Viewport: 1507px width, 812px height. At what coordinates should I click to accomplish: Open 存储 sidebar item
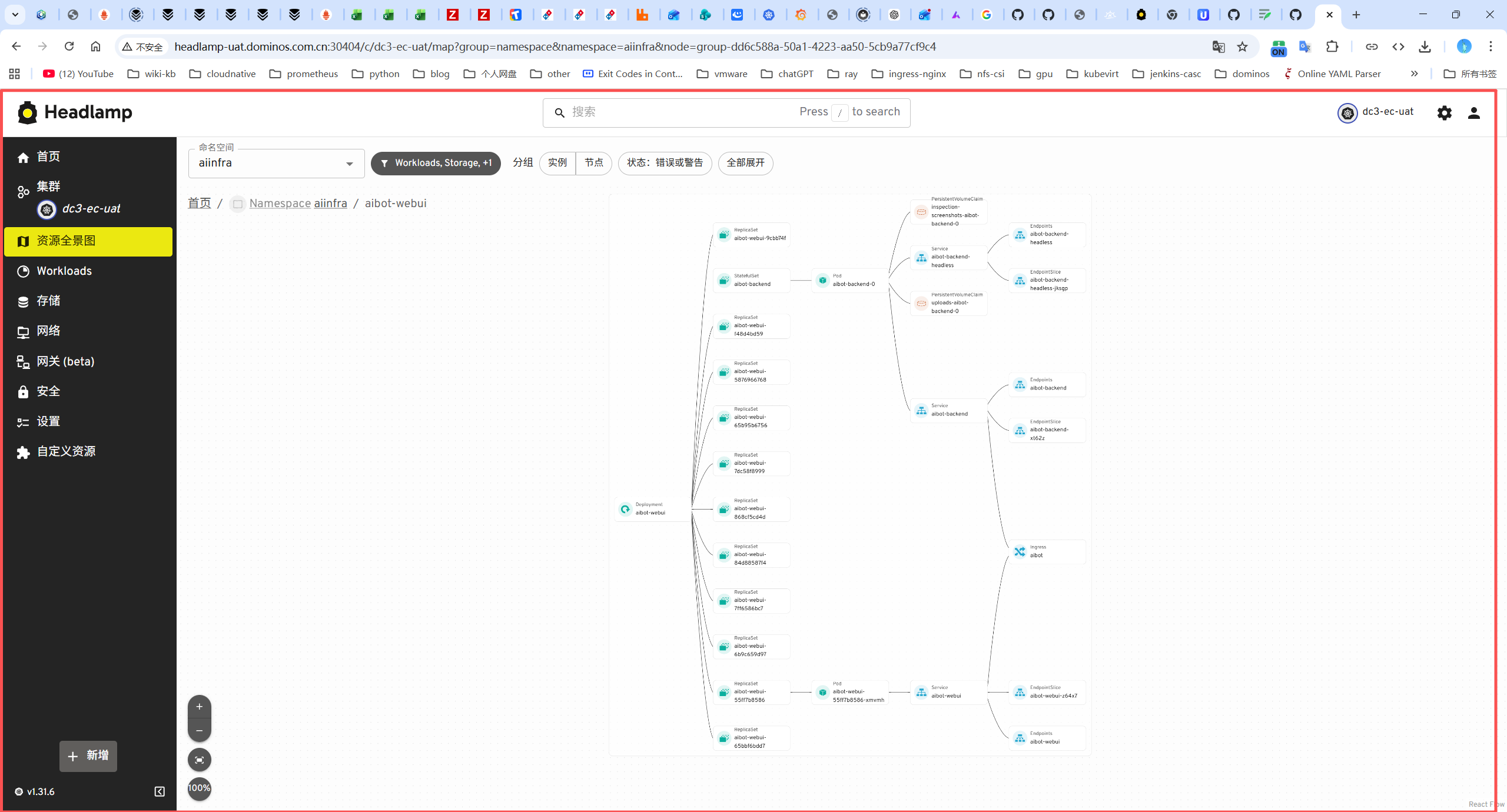coord(88,301)
